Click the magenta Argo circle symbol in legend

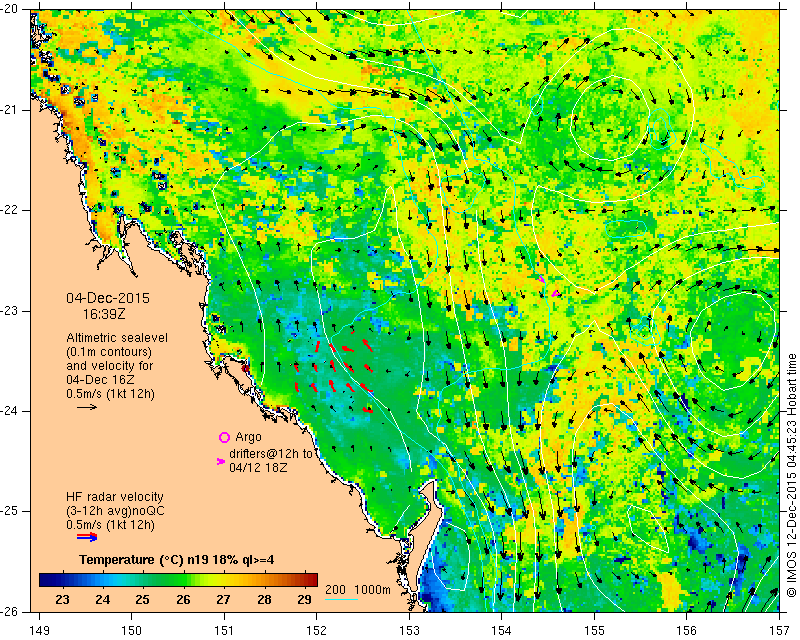coord(224,437)
